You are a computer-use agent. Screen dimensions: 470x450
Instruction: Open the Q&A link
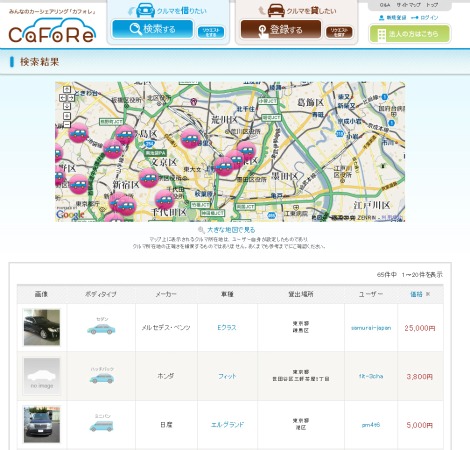click(384, 5)
